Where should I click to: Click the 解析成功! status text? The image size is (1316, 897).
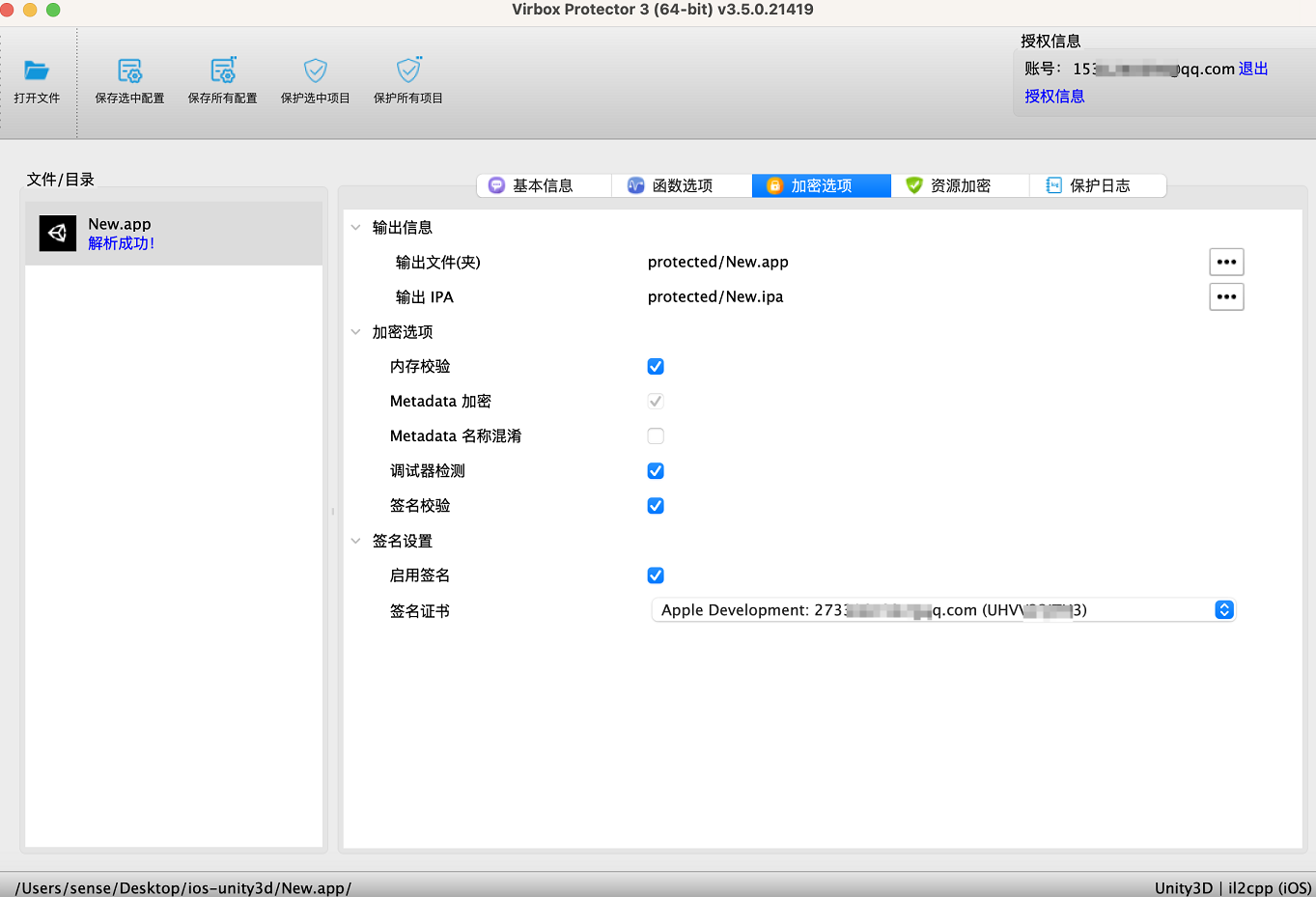click(122, 243)
